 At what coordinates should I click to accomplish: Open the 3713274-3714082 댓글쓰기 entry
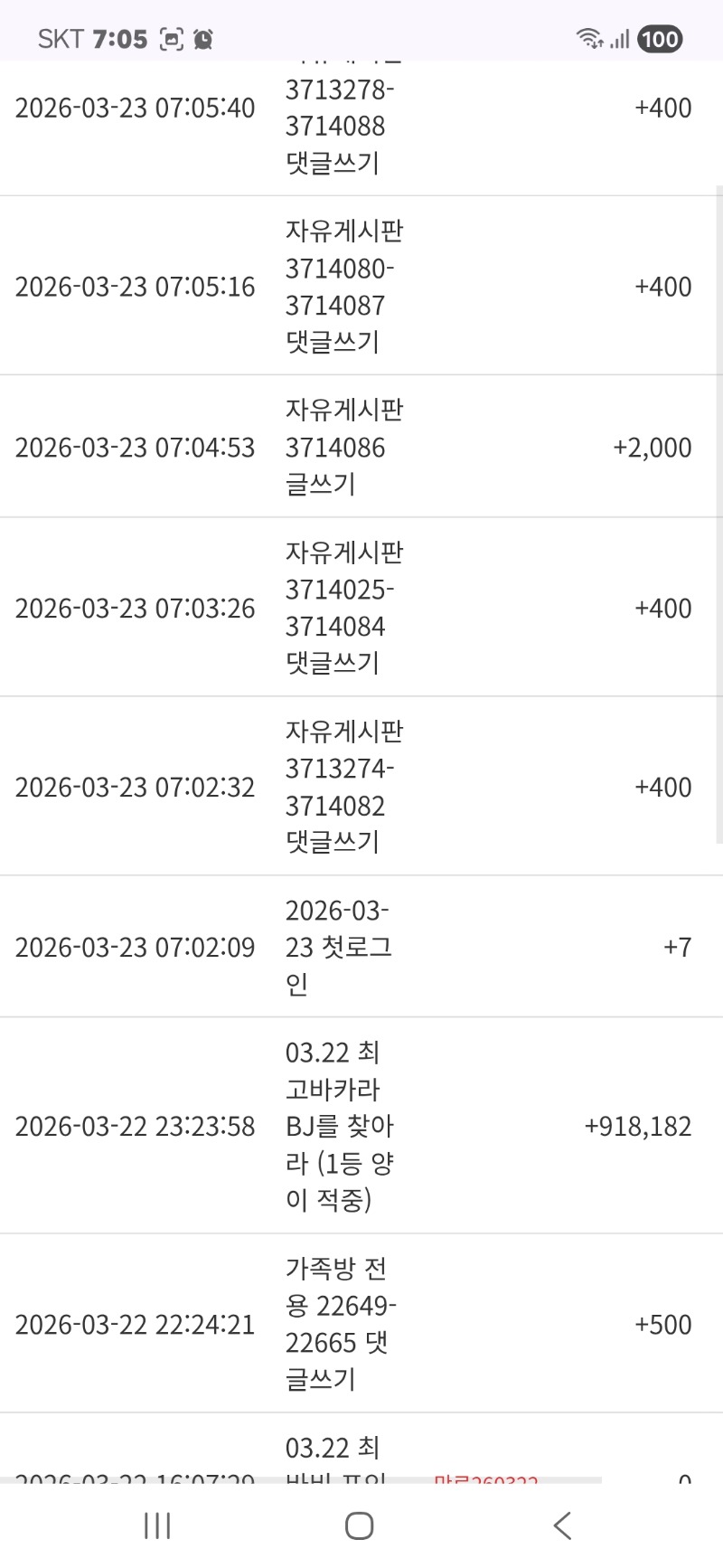[343, 787]
